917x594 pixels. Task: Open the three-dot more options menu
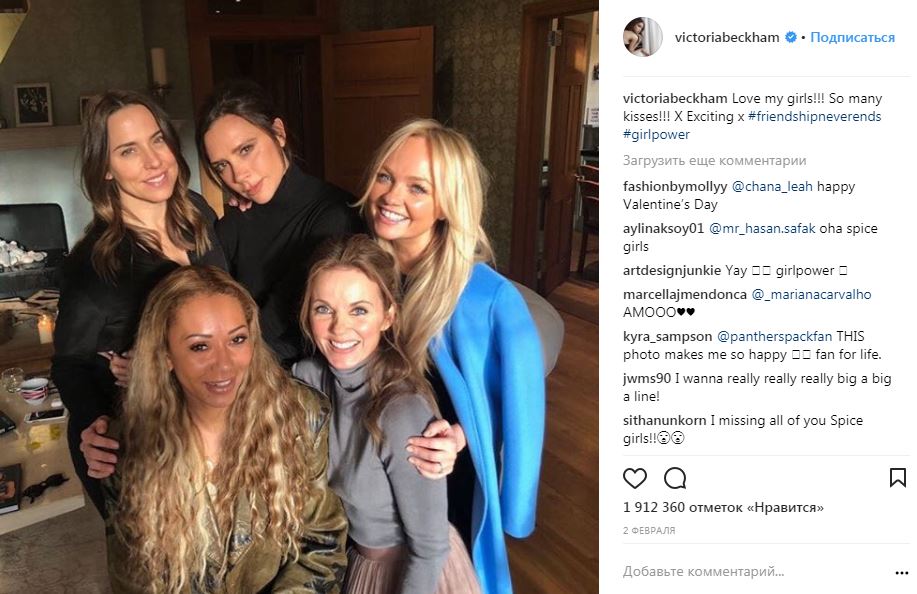[901, 572]
